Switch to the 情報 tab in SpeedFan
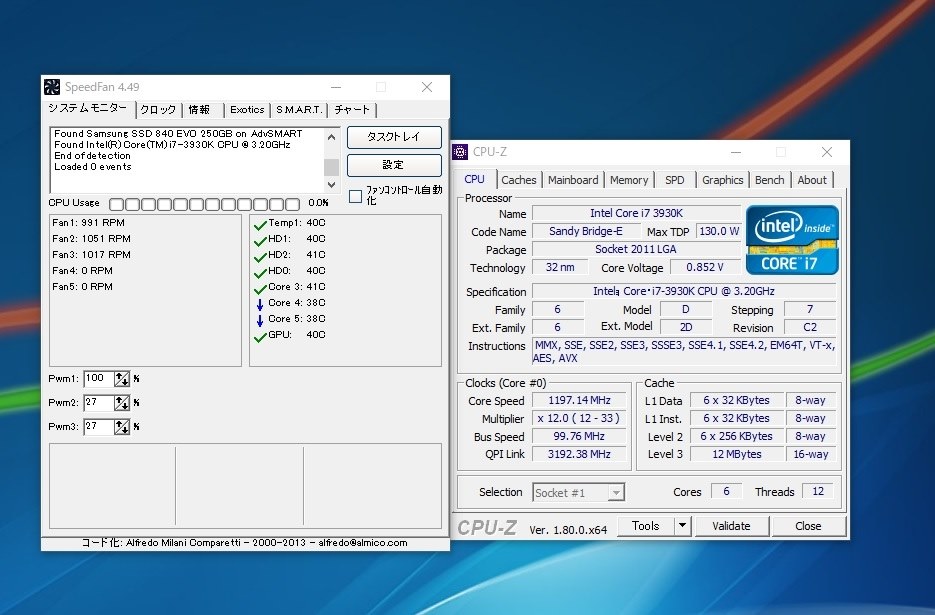Viewport: 935px width, 615px height. (x=202, y=110)
